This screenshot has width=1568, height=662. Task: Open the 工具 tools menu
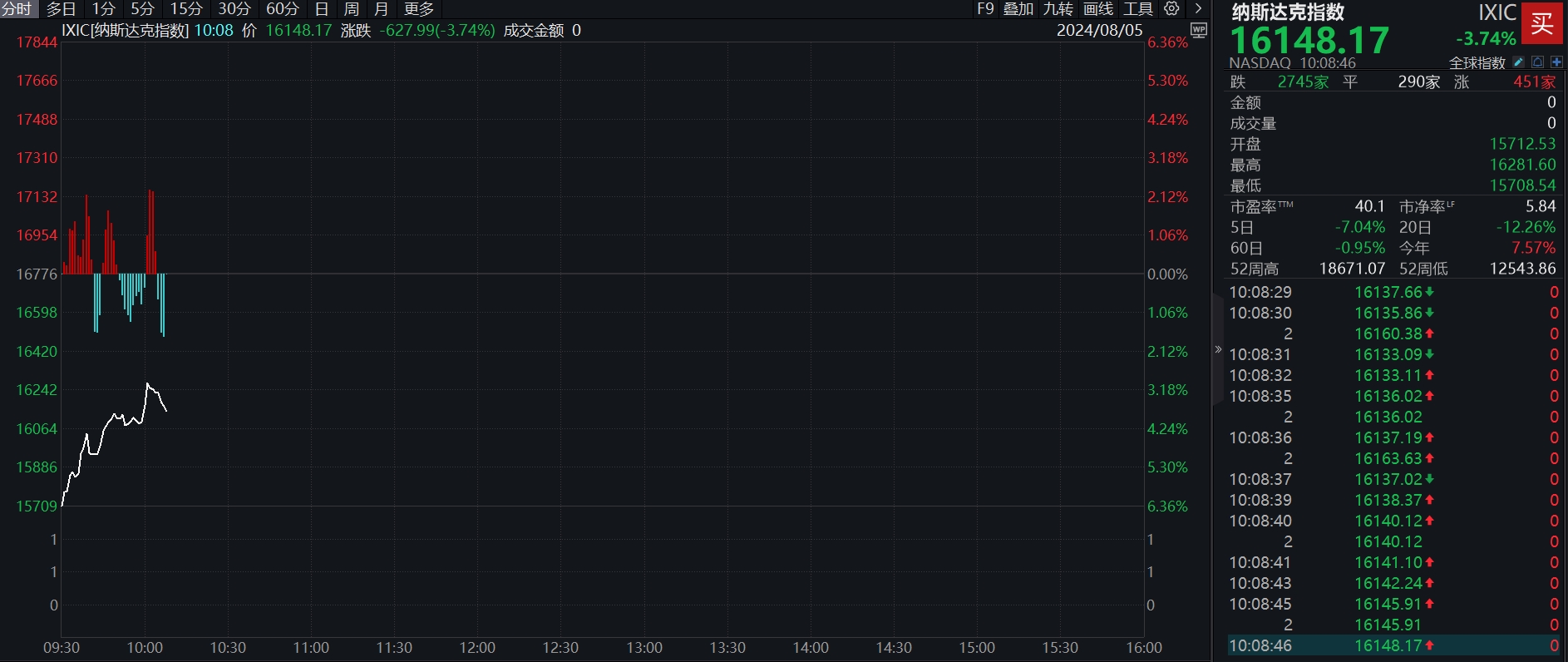click(1138, 9)
